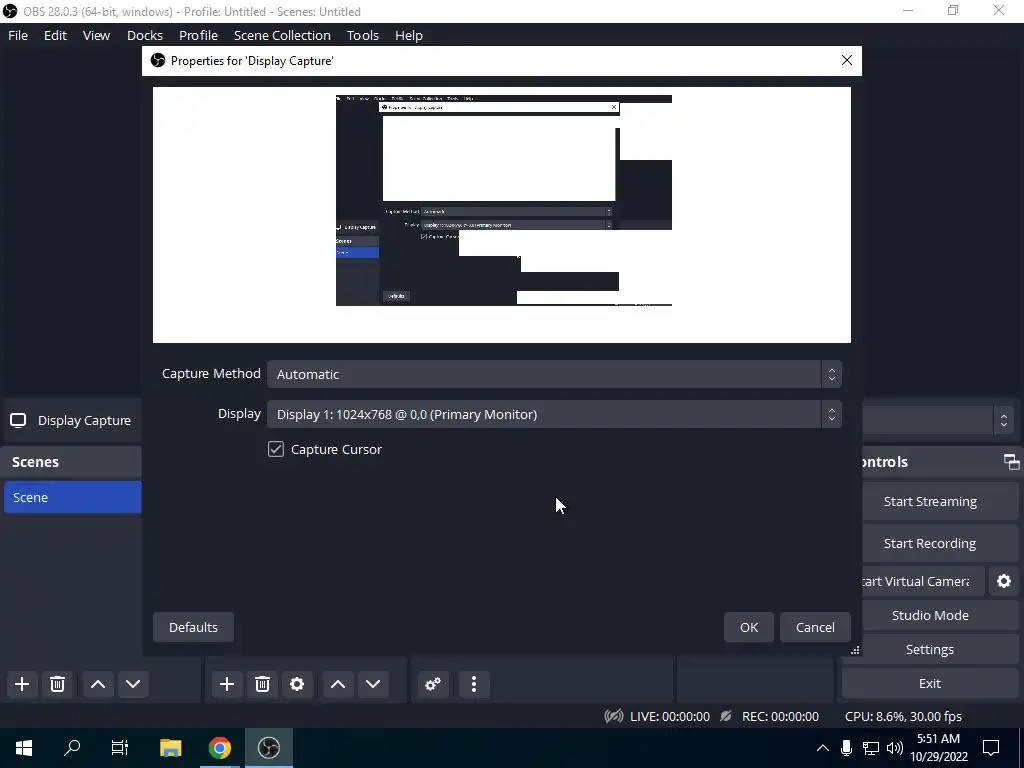
Task: Click the Display dropdown spinner arrows
Action: pyautogui.click(x=831, y=414)
